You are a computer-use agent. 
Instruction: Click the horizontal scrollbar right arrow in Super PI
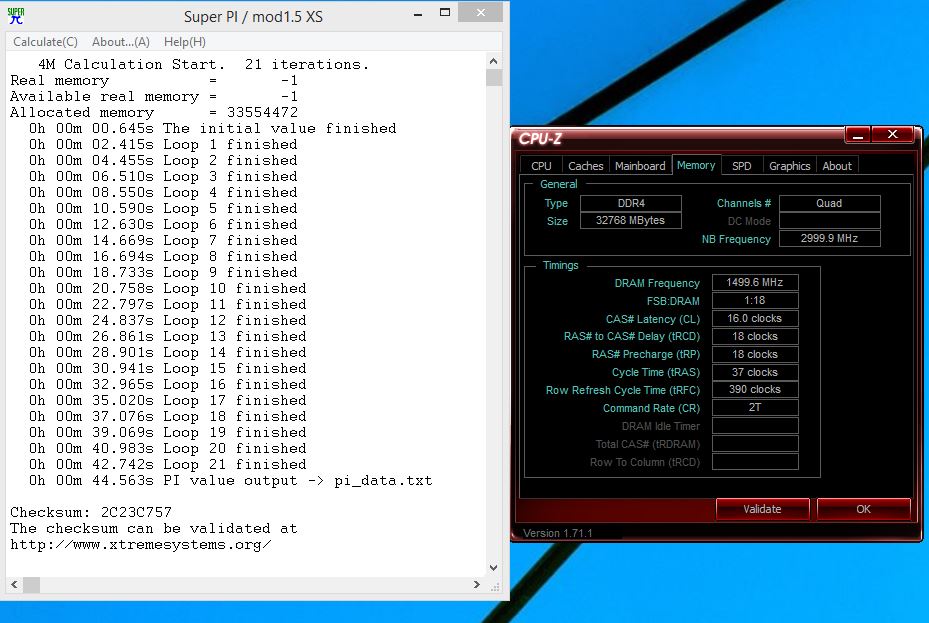[476, 585]
